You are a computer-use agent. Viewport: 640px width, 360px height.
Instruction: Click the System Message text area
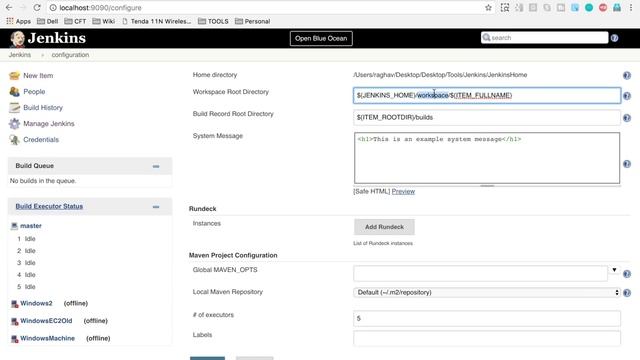[x=487, y=158]
